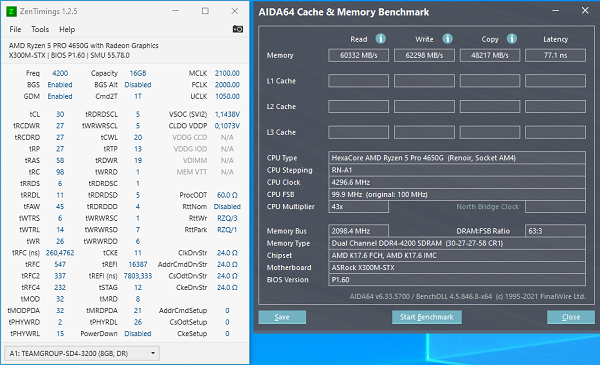Screen dimensions: 600x365
Task: Click the L1 Cache Read result field
Action: [x=359, y=81]
